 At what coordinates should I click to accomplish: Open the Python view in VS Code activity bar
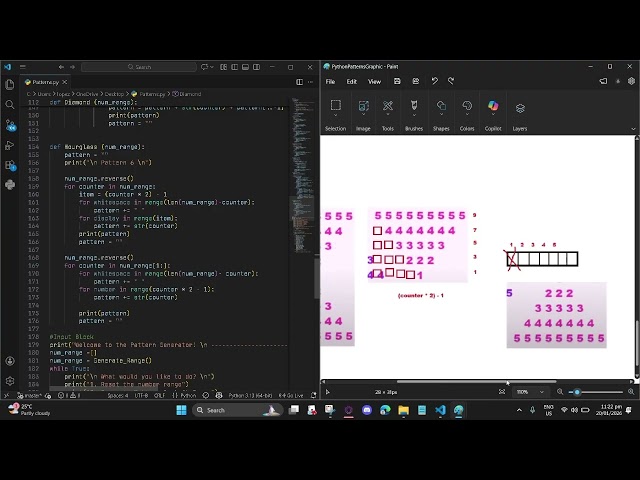[10, 185]
